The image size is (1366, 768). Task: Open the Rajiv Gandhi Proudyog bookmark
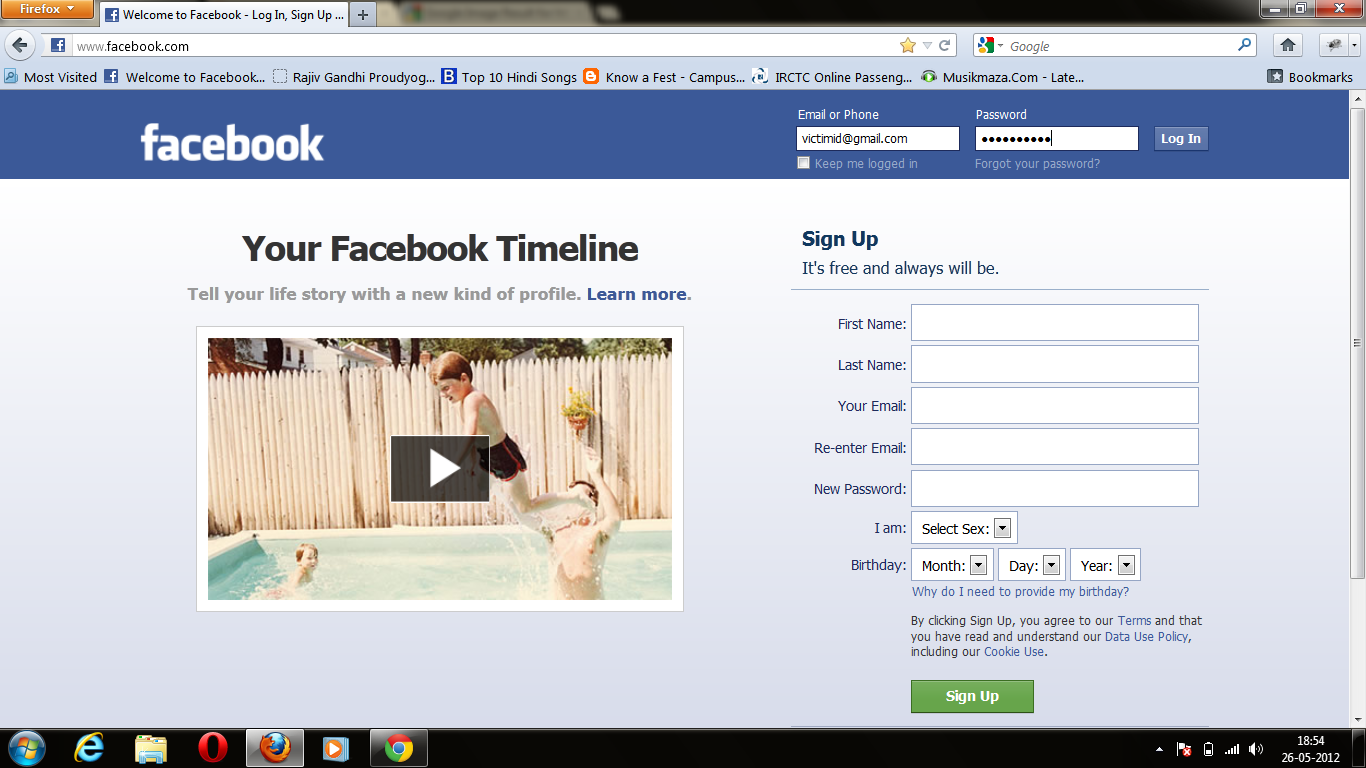tap(354, 77)
